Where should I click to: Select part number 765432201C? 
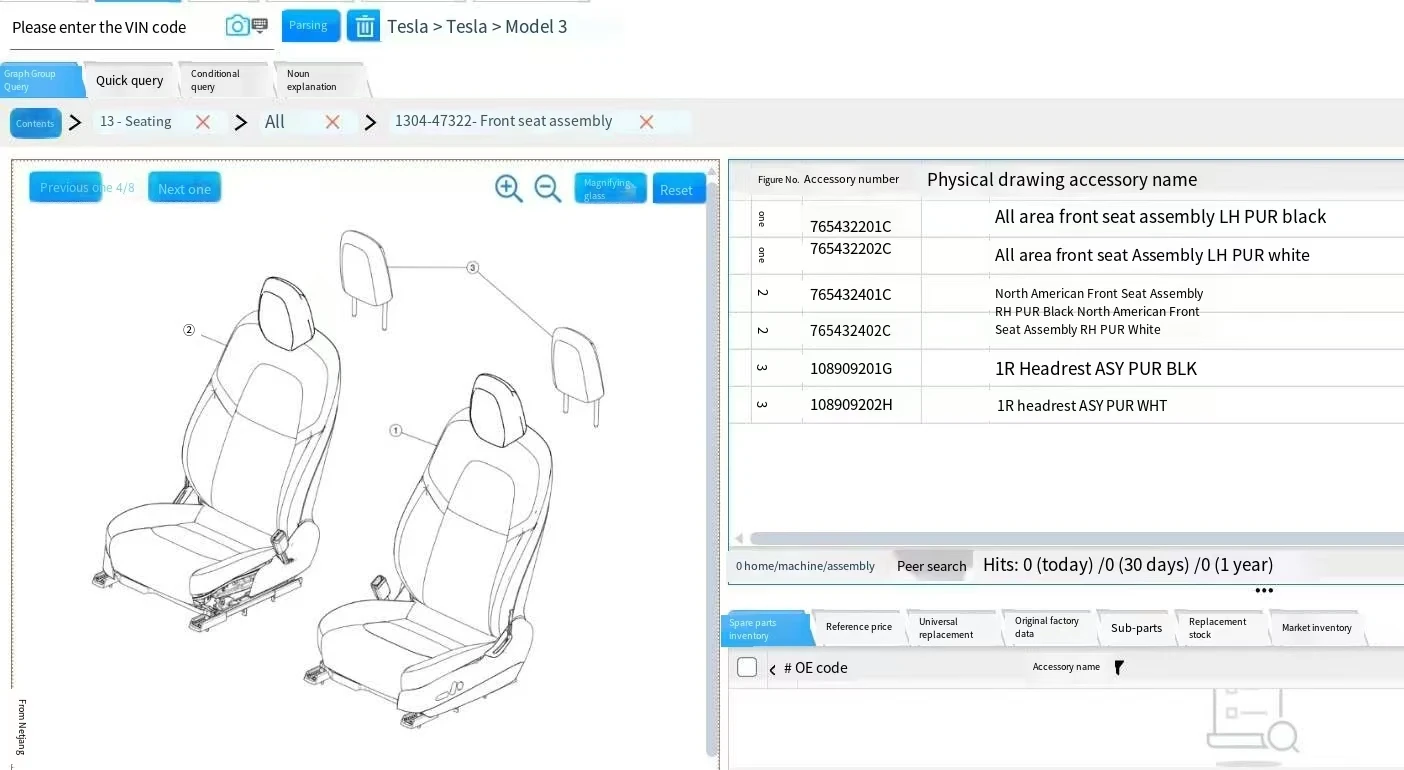tap(851, 226)
